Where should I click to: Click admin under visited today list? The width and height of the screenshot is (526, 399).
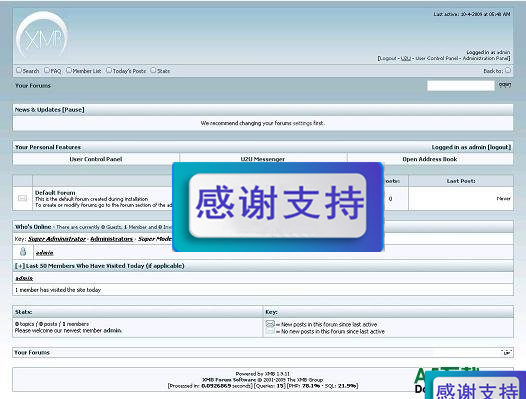click(x=24, y=278)
